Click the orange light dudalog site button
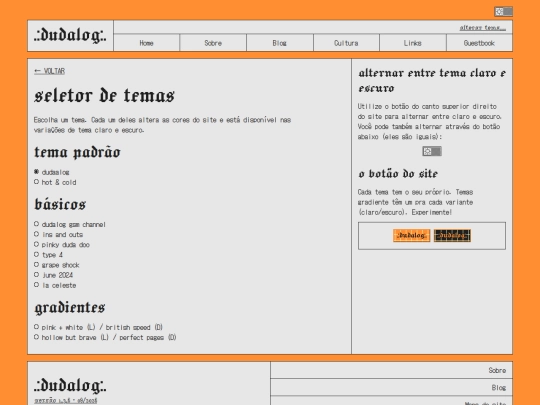Image resolution: width=540 pixels, height=405 pixels. coord(411,236)
